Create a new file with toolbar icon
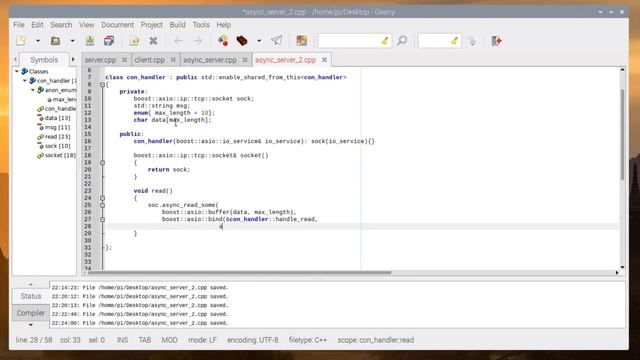640x360 pixels. 21,40
